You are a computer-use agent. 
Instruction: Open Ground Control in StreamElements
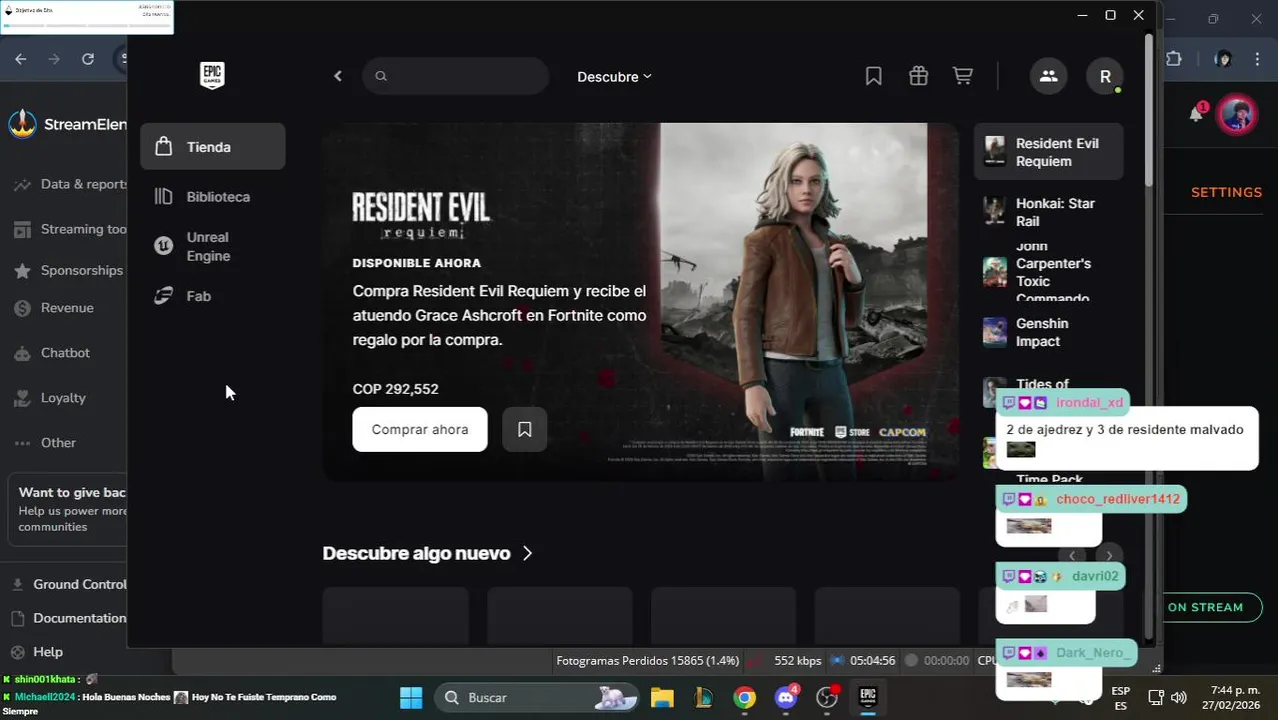[x=69, y=584]
